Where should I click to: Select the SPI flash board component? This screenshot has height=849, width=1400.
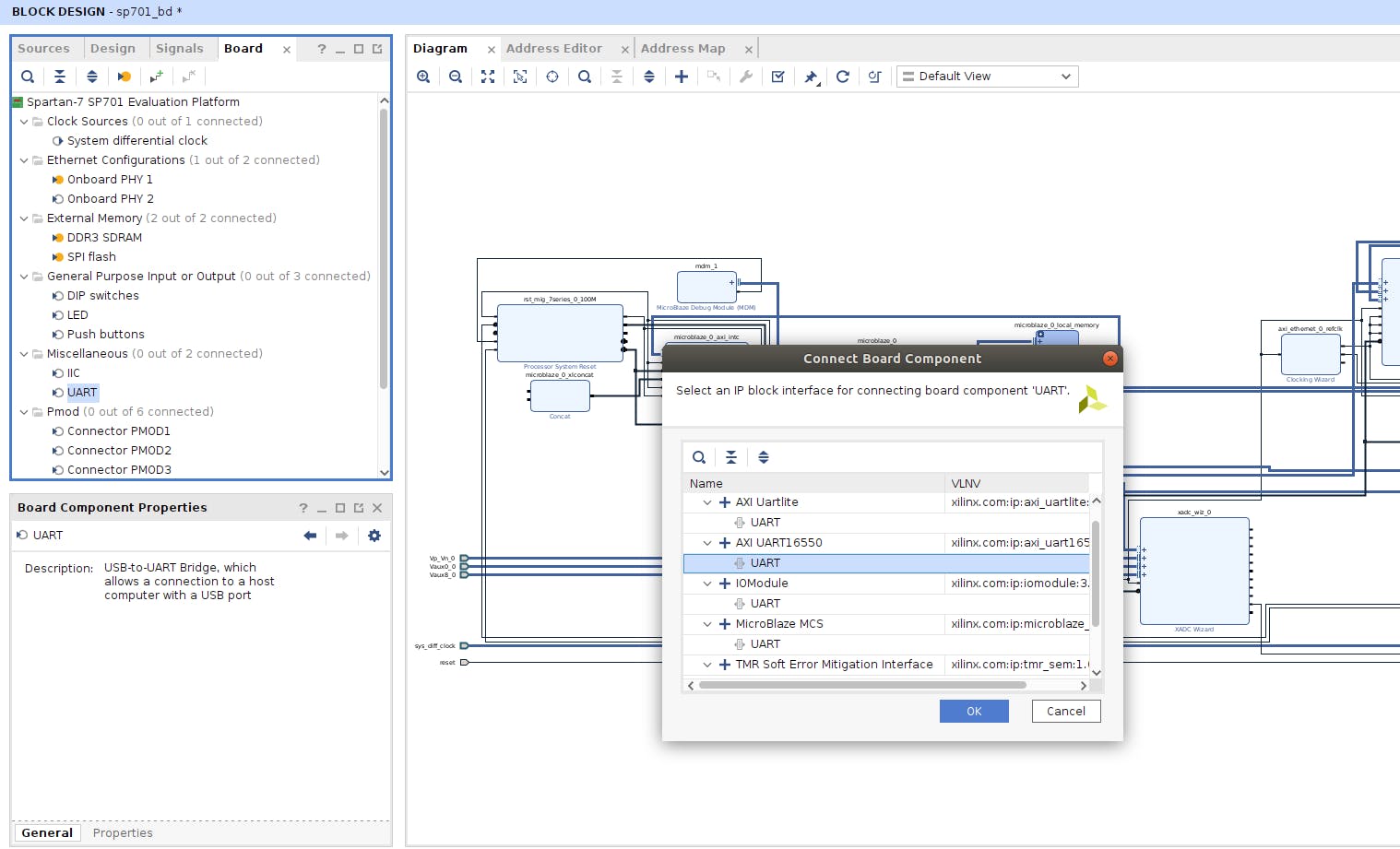[x=91, y=257]
